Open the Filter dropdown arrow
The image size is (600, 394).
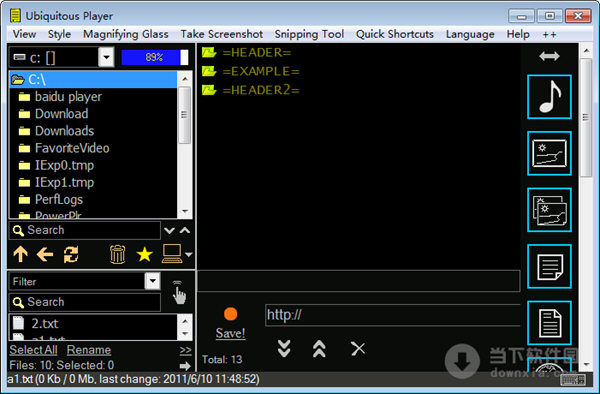click(153, 281)
